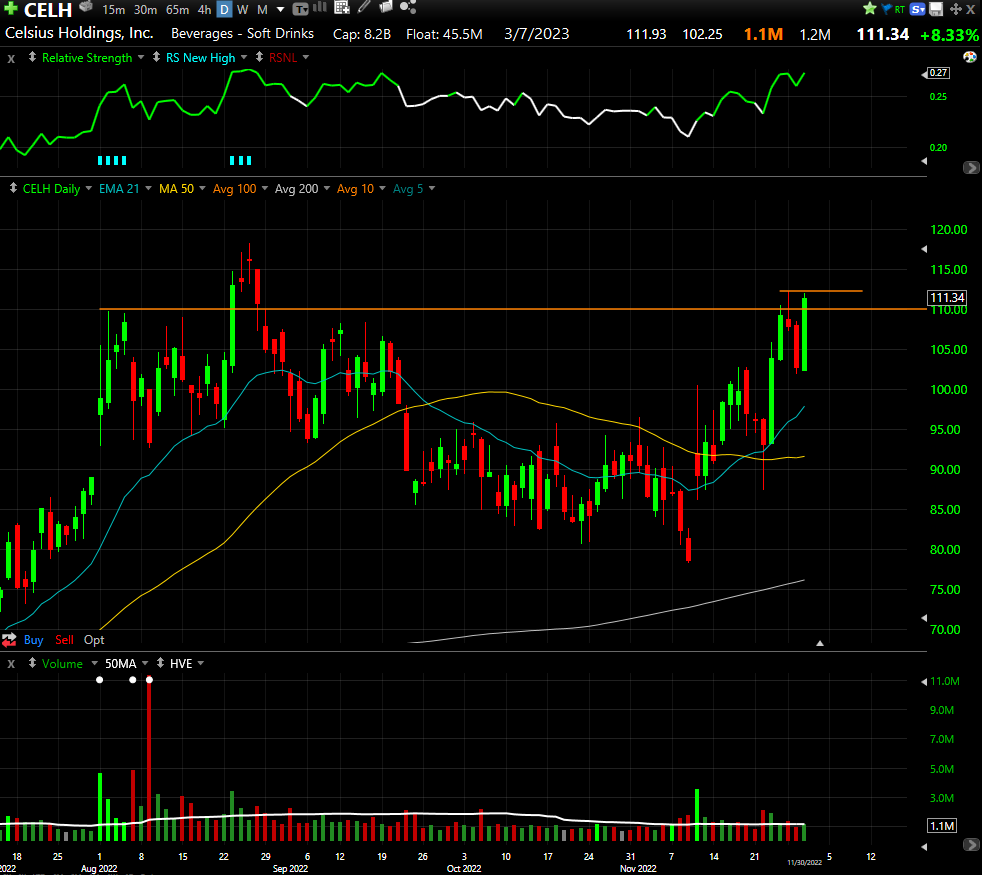Select the W weekly timeframe

click(x=243, y=9)
